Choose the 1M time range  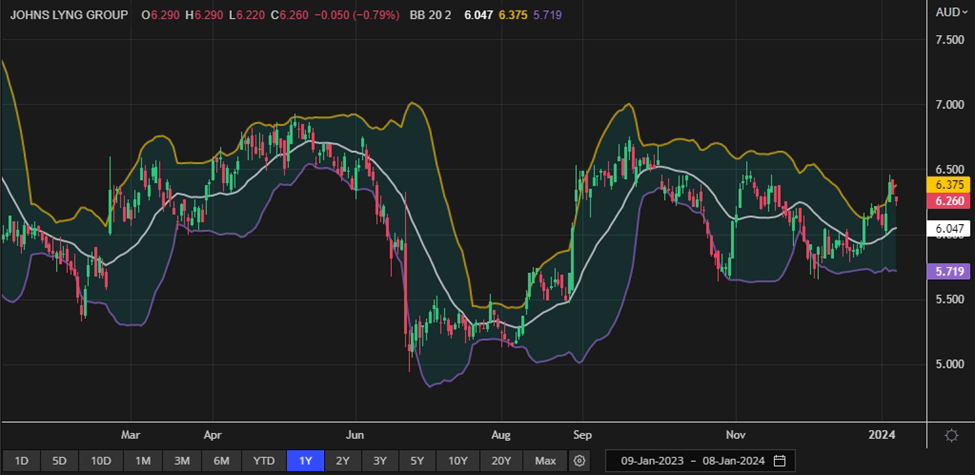pos(143,461)
